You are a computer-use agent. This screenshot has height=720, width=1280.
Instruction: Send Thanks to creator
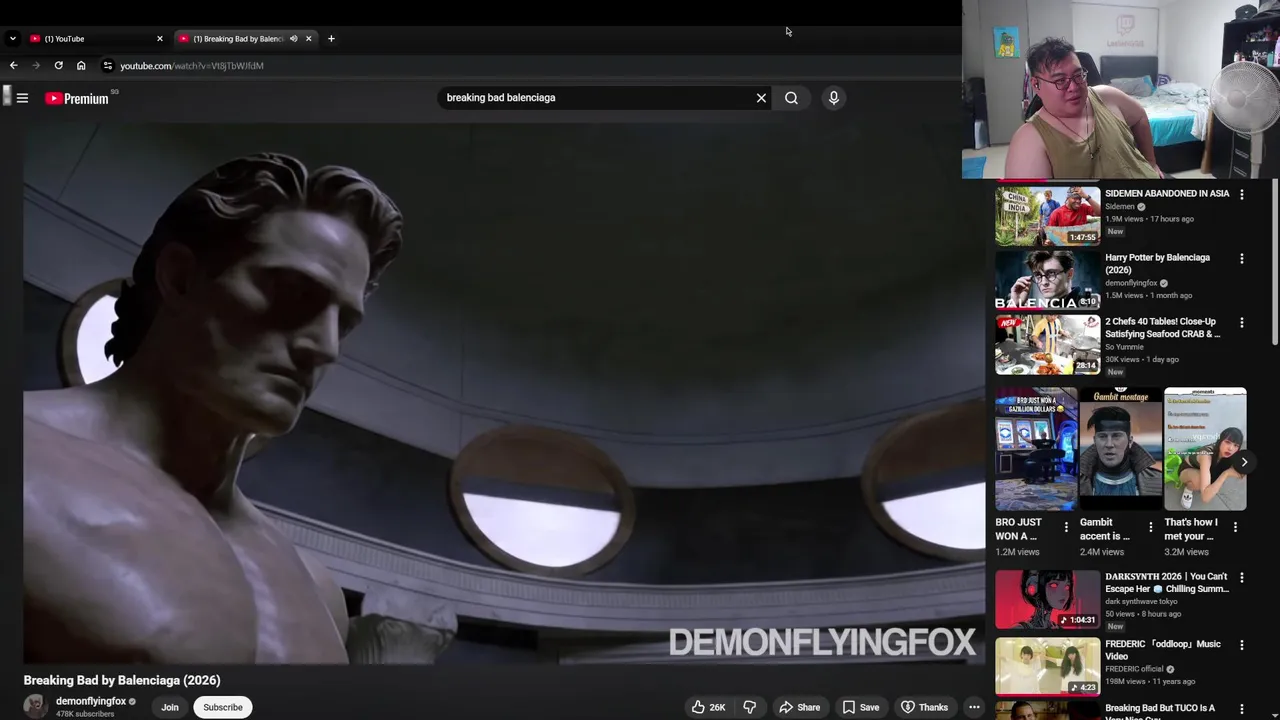(x=924, y=707)
